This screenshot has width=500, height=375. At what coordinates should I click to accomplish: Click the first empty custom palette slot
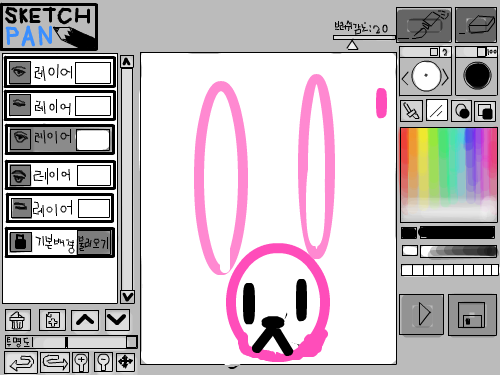pos(407,270)
